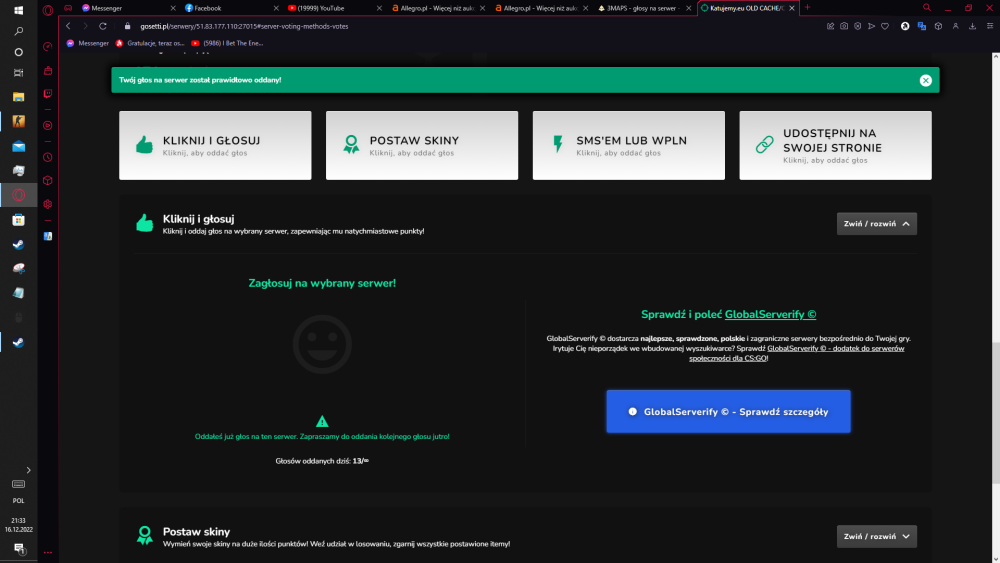Choose the POSTAW SKINY voting card
This screenshot has height=563, width=1000.
point(422,145)
